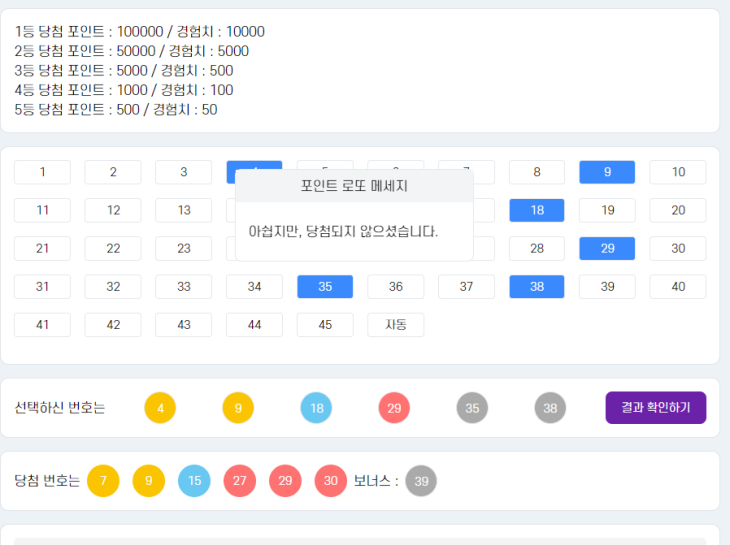730x545 pixels.
Task: Click gray selected ball 38
Action: (550, 408)
